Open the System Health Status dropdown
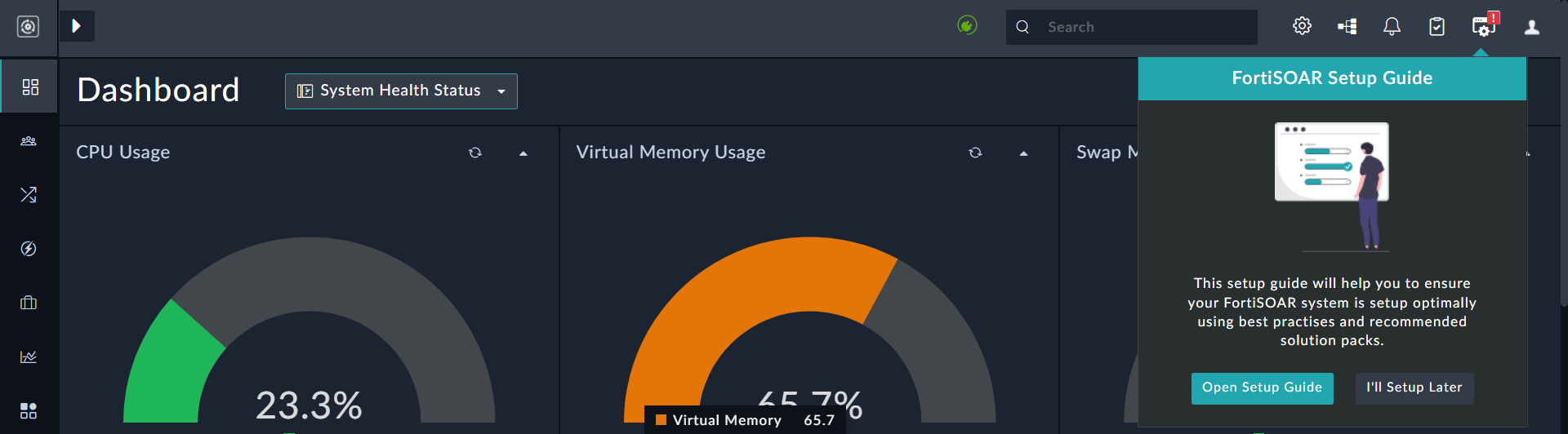The image size is (1568, 434). click(401, 91)
